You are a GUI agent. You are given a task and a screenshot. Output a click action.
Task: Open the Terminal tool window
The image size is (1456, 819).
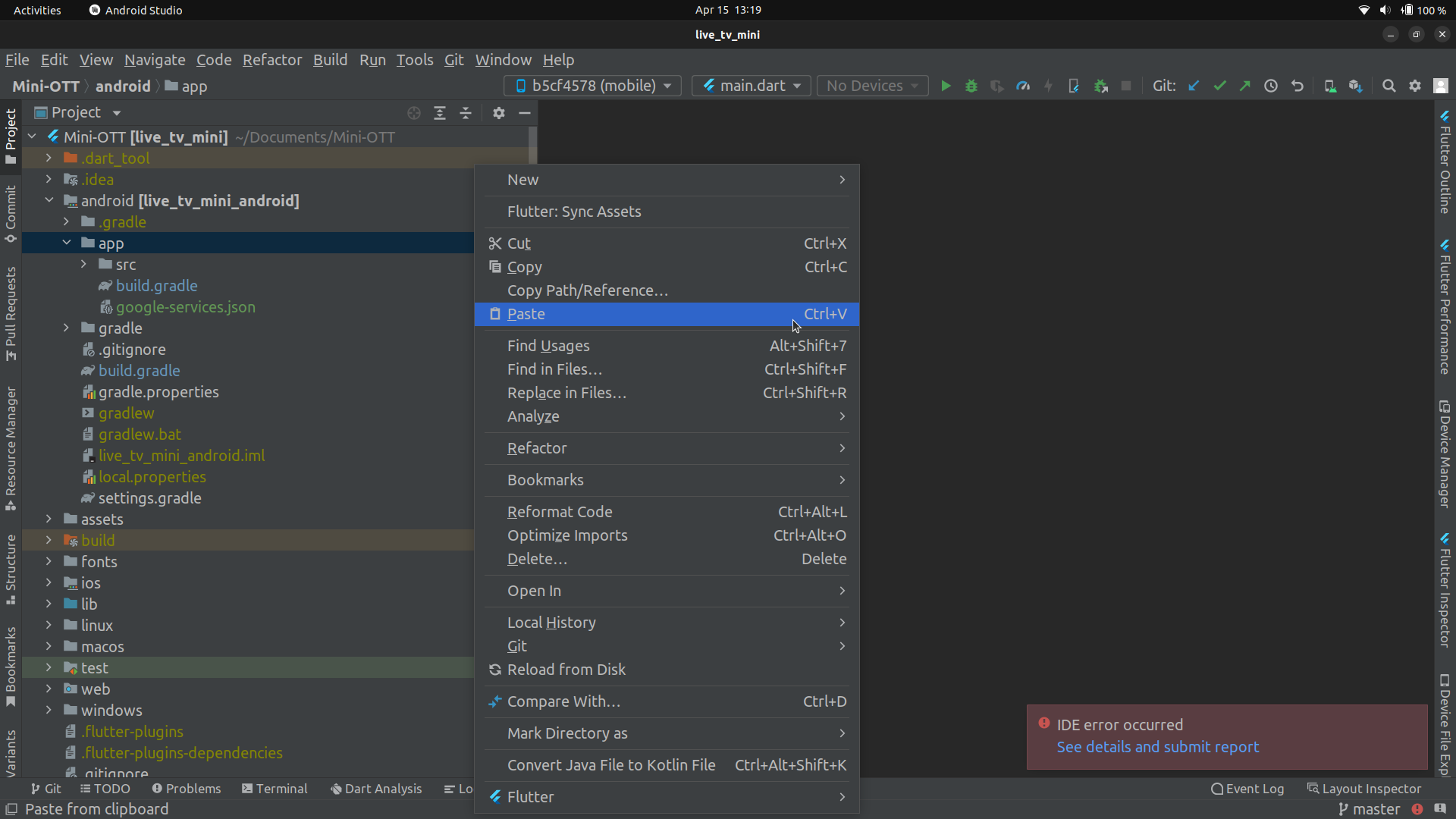pyautogui.click(x=275, y=789)
